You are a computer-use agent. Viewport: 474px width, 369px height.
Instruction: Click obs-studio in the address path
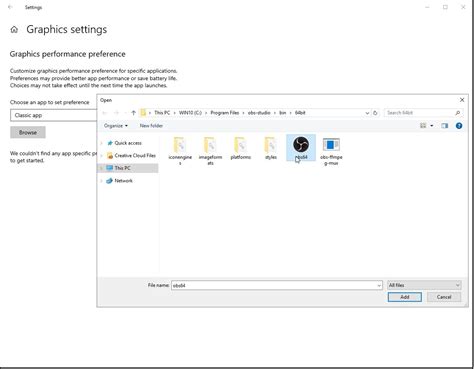(x=259, y=113)
